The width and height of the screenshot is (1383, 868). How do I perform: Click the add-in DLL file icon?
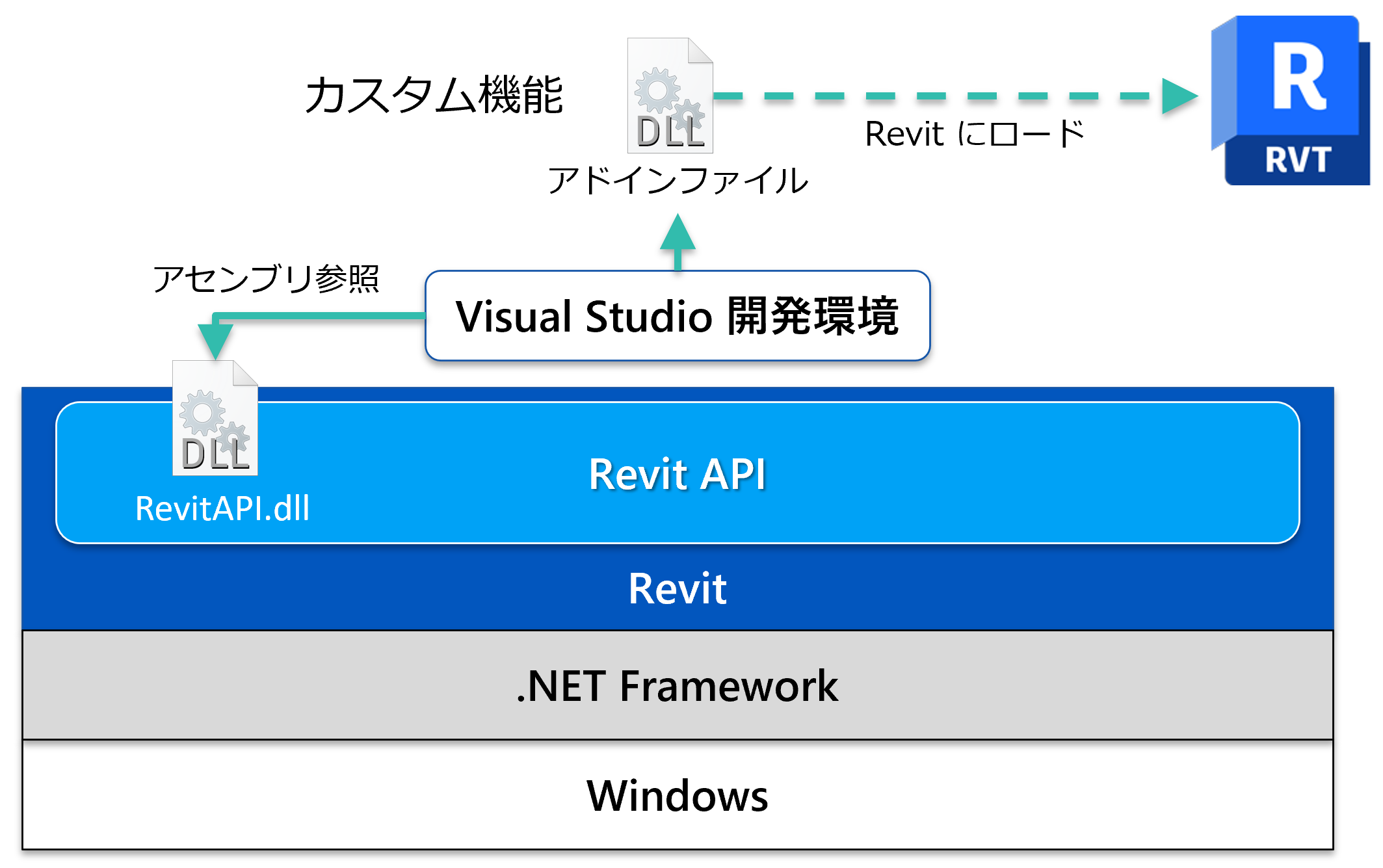tap(670, 96)
